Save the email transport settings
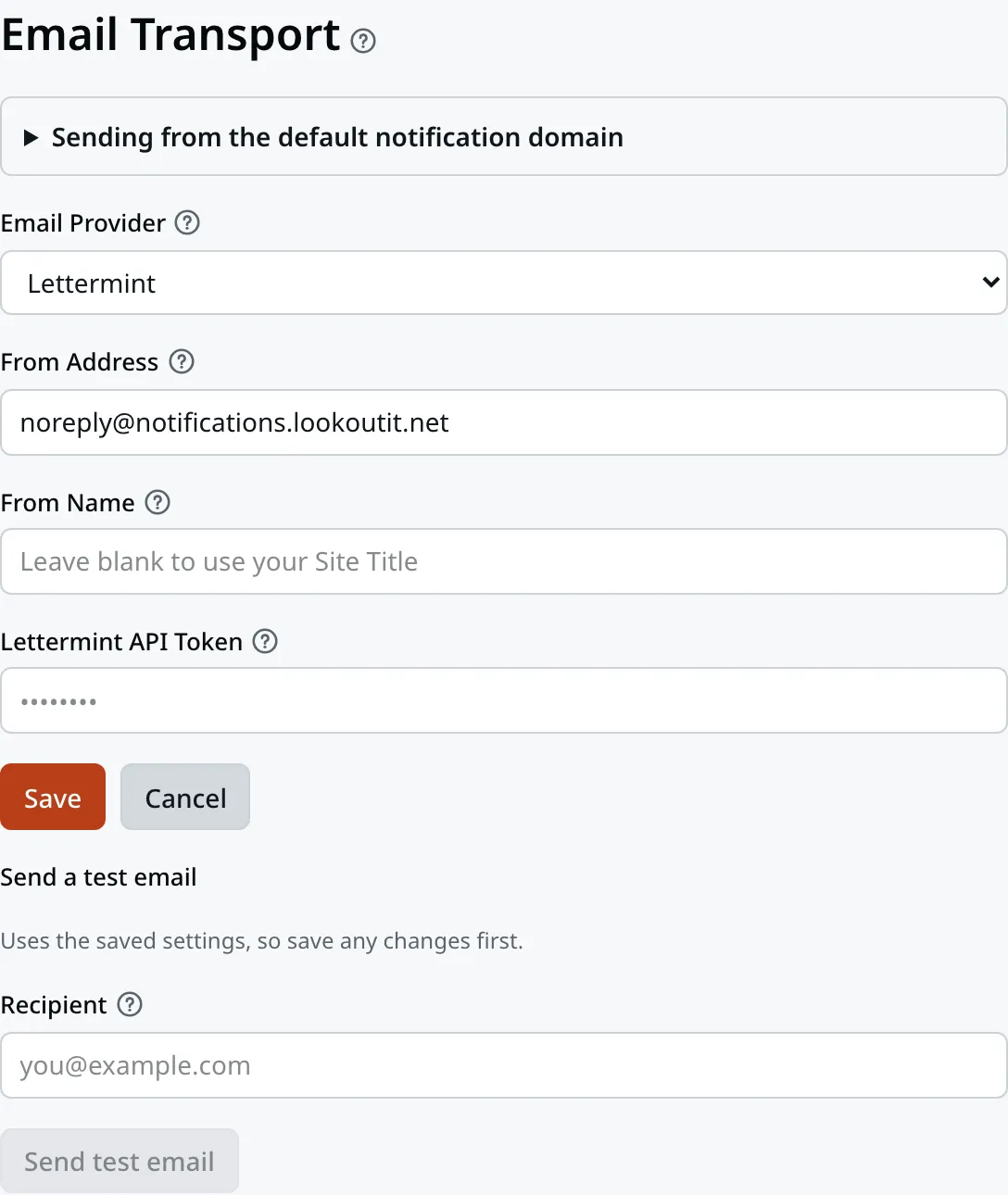The image size is (1008, 1195). 53,797
